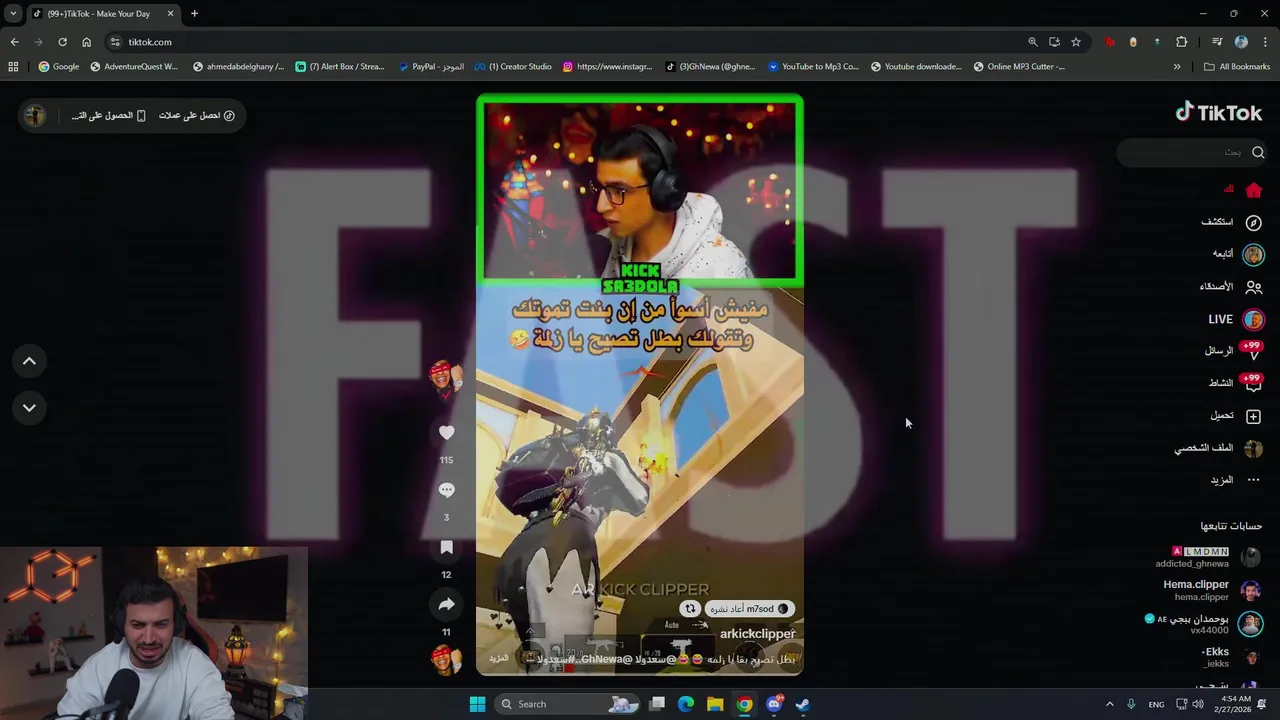Open Messages with 99+ badge
The image size is (1280, 720).
1234,351
